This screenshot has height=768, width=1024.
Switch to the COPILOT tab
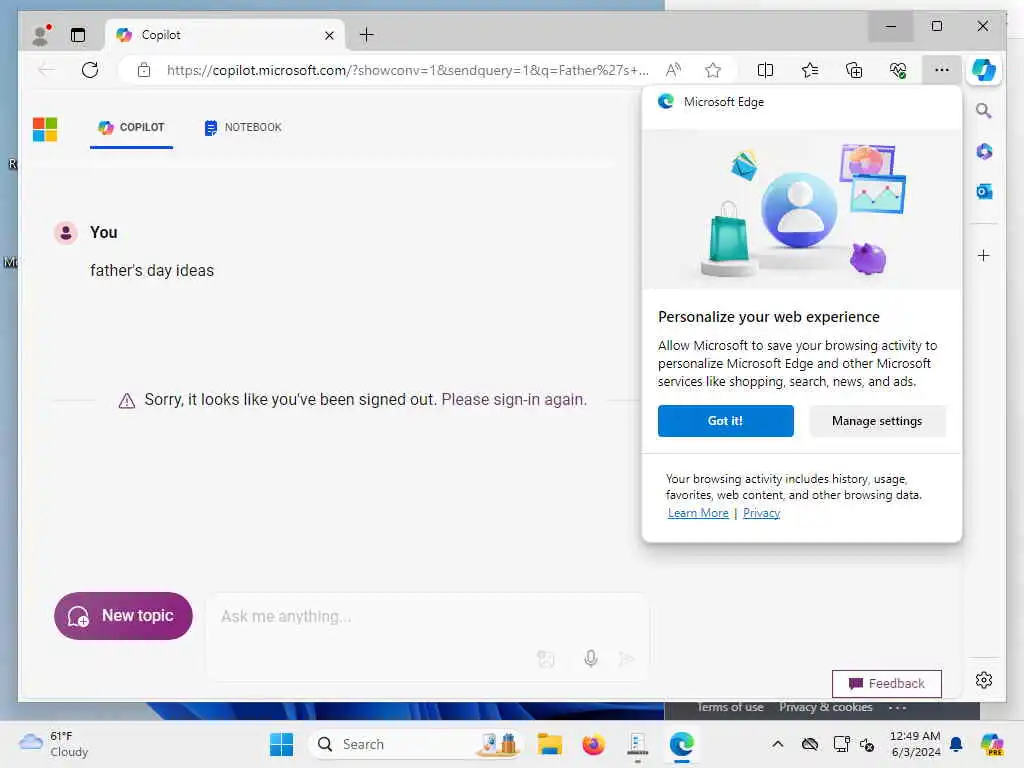click(x=131, y=127)
